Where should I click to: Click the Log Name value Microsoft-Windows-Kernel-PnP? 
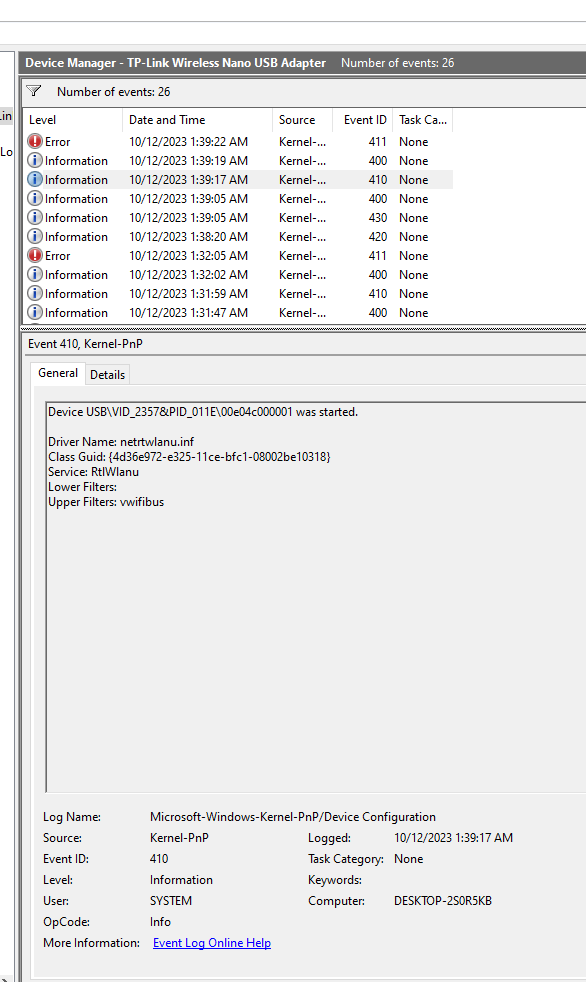pyautogui.click(x=292, y=817)
